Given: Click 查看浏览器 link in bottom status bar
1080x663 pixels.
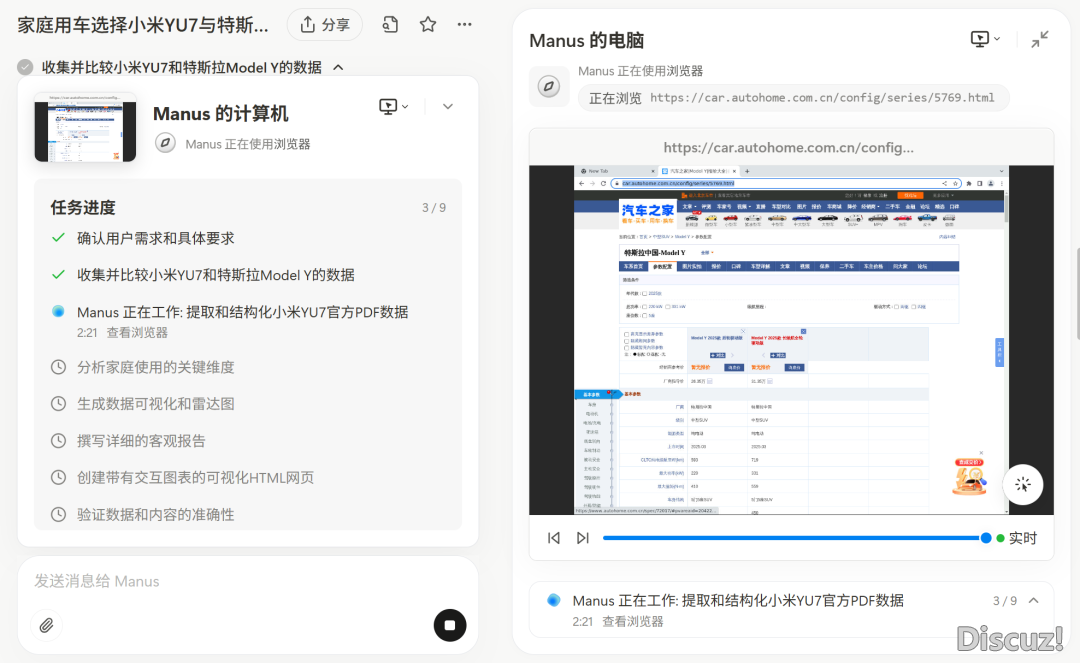Looking at the screenshot, I should 633,622.
